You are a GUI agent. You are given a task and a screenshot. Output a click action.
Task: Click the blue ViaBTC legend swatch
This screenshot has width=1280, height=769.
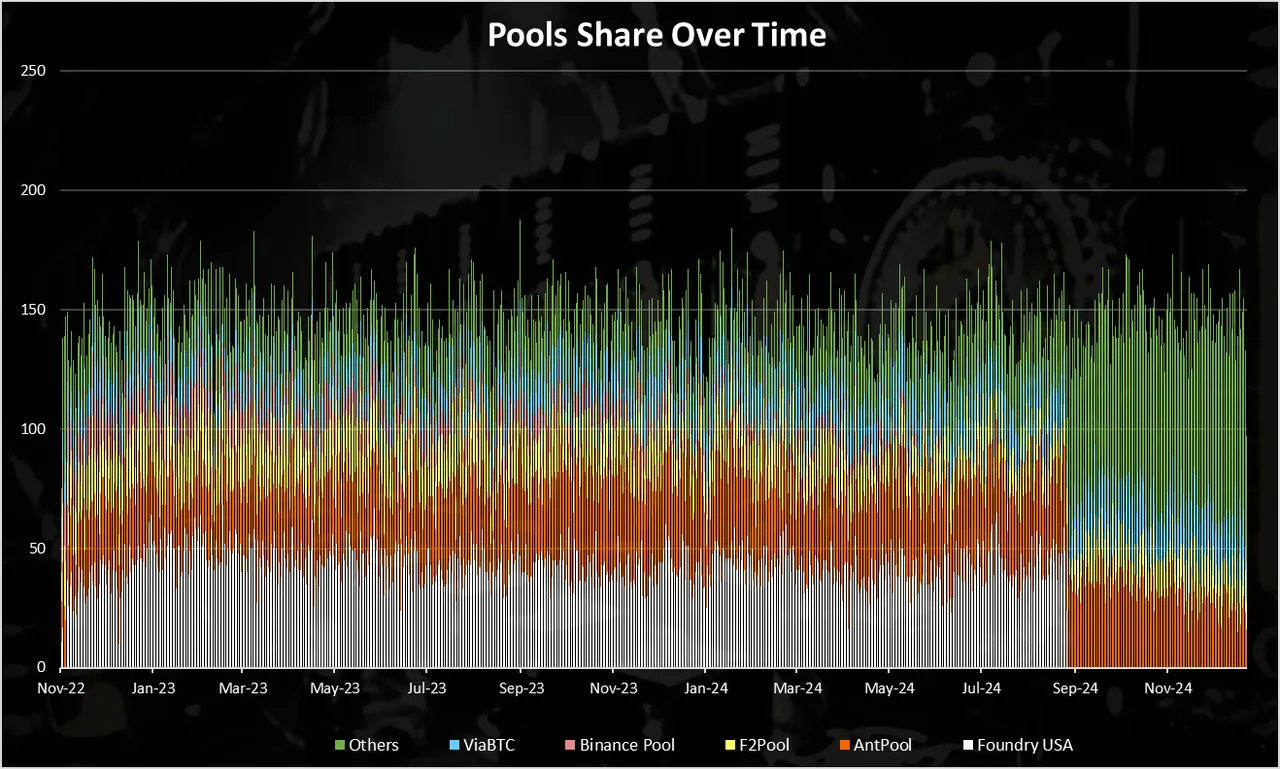click(454, 745)
